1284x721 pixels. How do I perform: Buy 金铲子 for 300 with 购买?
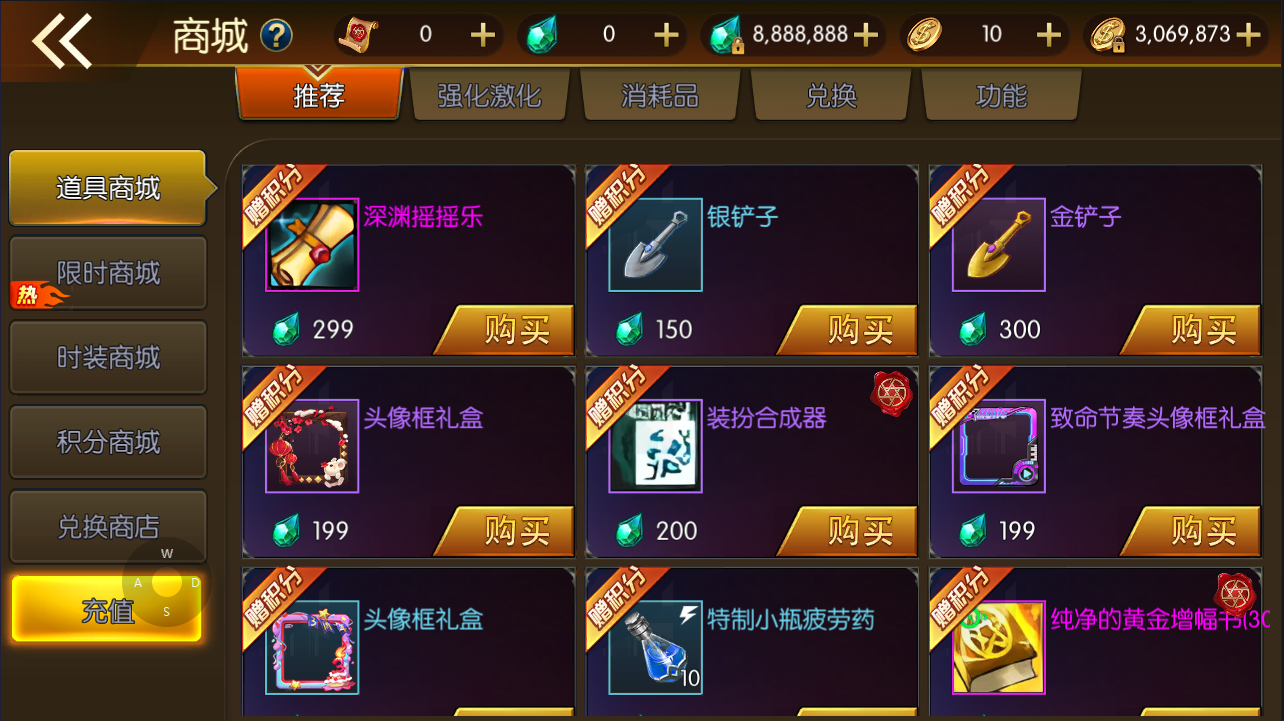[1194, 330]
